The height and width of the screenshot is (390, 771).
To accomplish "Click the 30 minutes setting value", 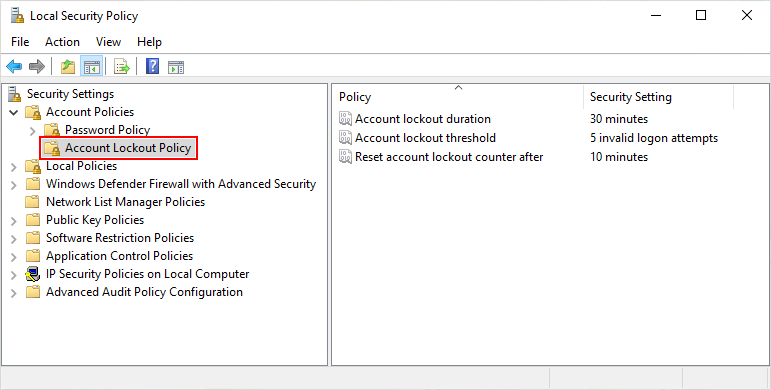I will click(619, 119).
